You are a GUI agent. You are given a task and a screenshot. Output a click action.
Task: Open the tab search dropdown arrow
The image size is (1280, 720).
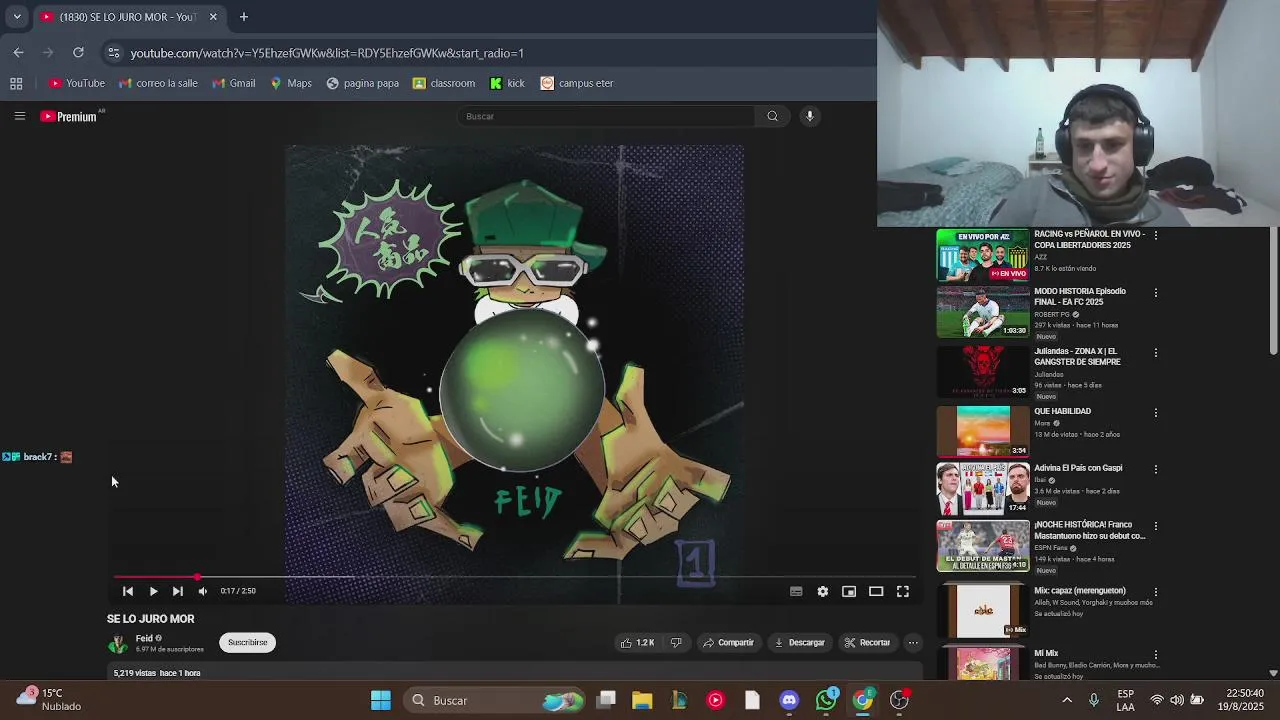tap(16, 17)
